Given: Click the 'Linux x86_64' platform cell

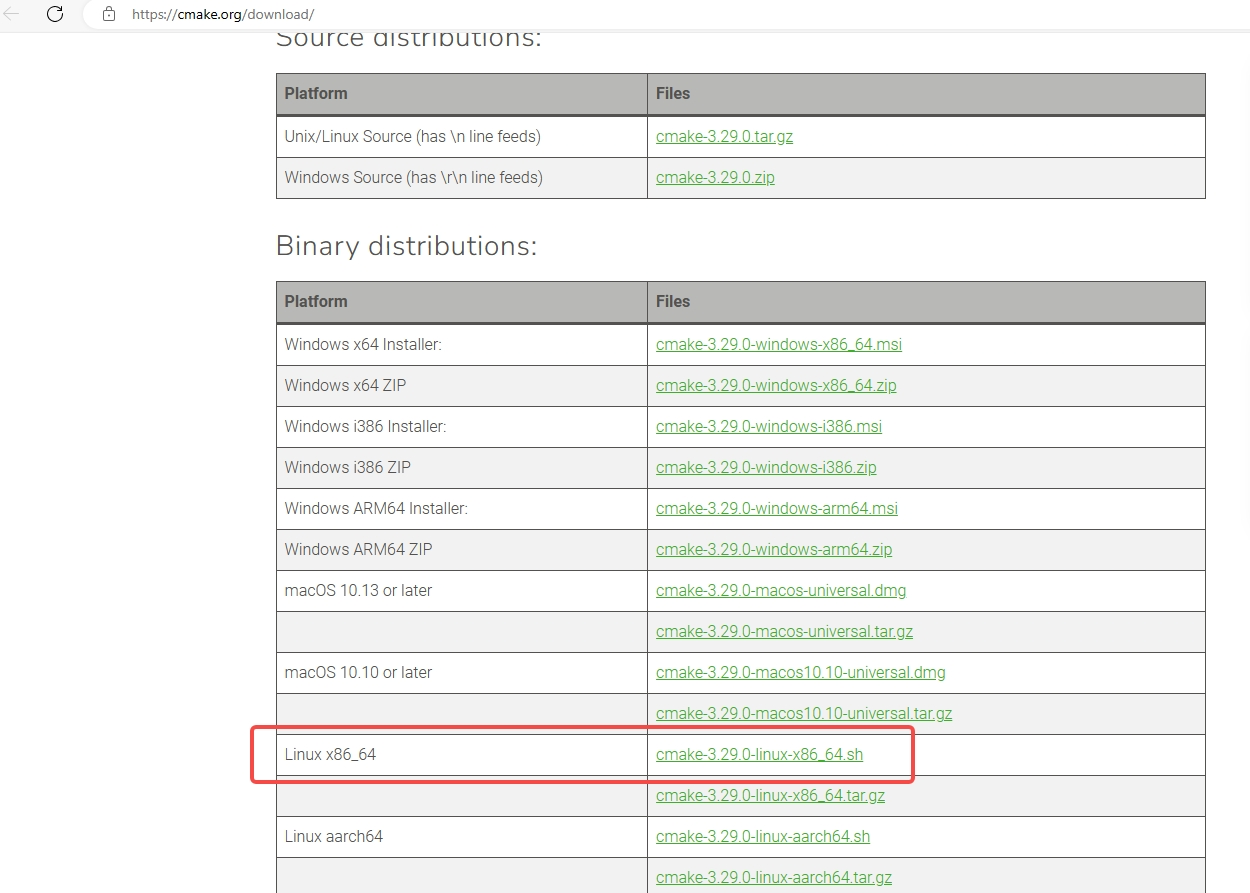Looking at the screenshot, I should [x=462, y=754].
